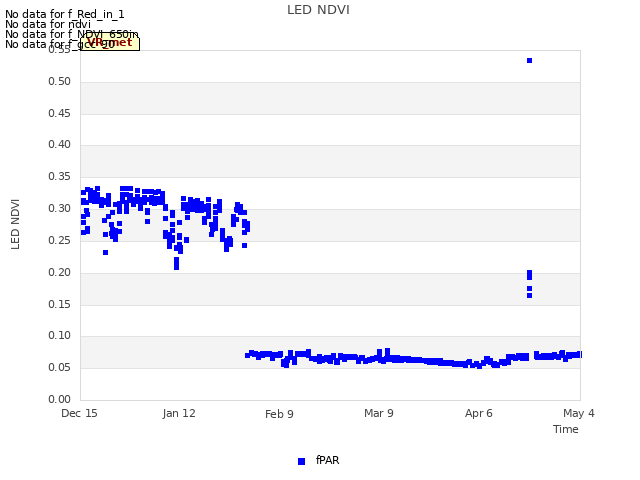Screen dimensions: 640x480
Task: Click the Mar 9 x-axis tick label
Action: point(379,413)
